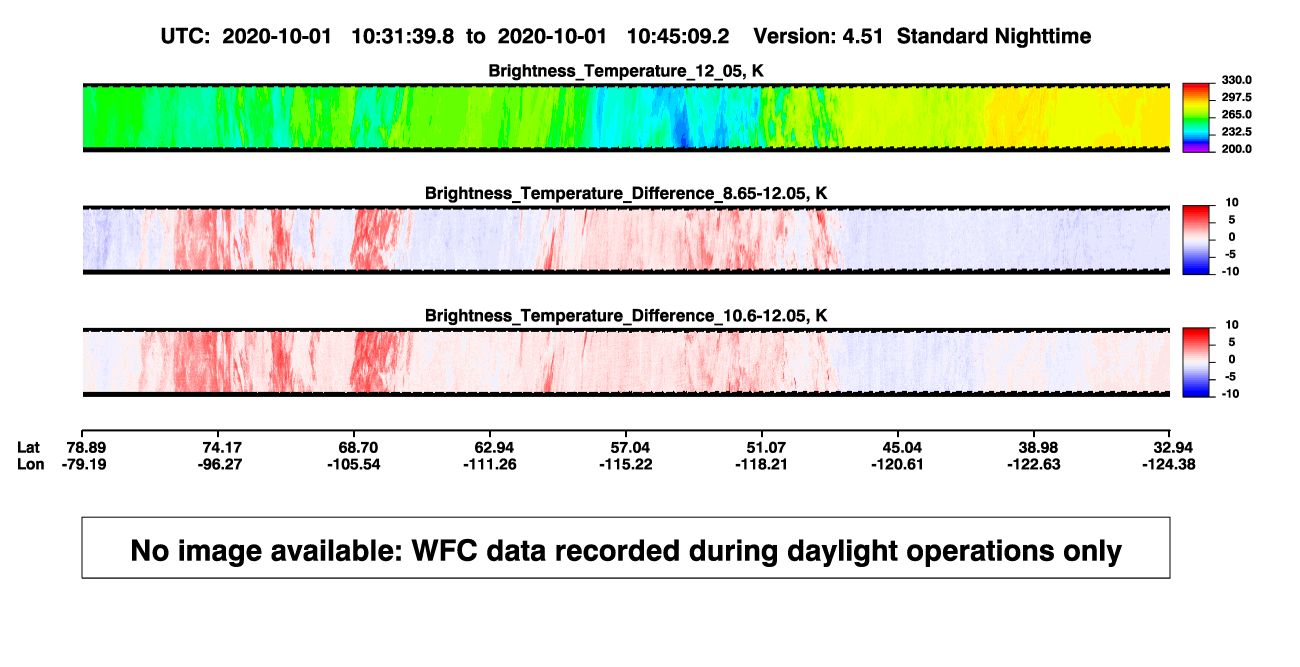Image resolution: width=1300 pixels, height=667 pixels.
Task: Click latitude value '62.94'
Action: 496,446
